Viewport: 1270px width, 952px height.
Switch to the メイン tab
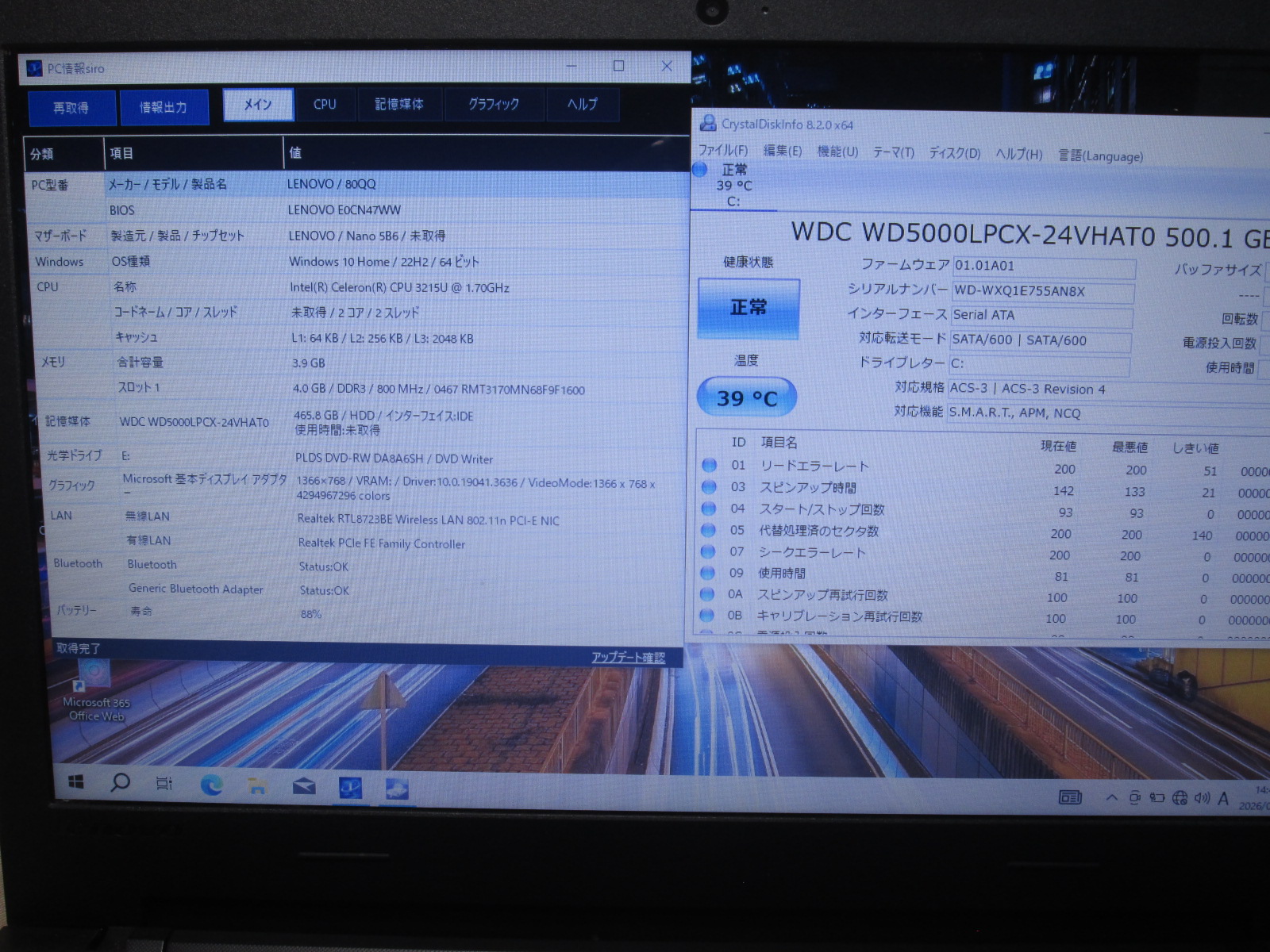(258, 105)
